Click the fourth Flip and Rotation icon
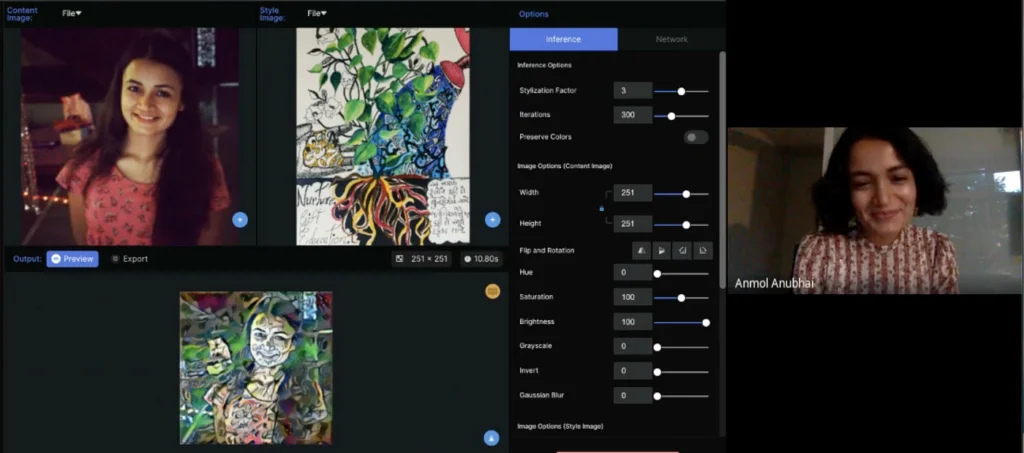Image resolution: width=1024 pixels, height=453 pixels. [x=703, y=250]
